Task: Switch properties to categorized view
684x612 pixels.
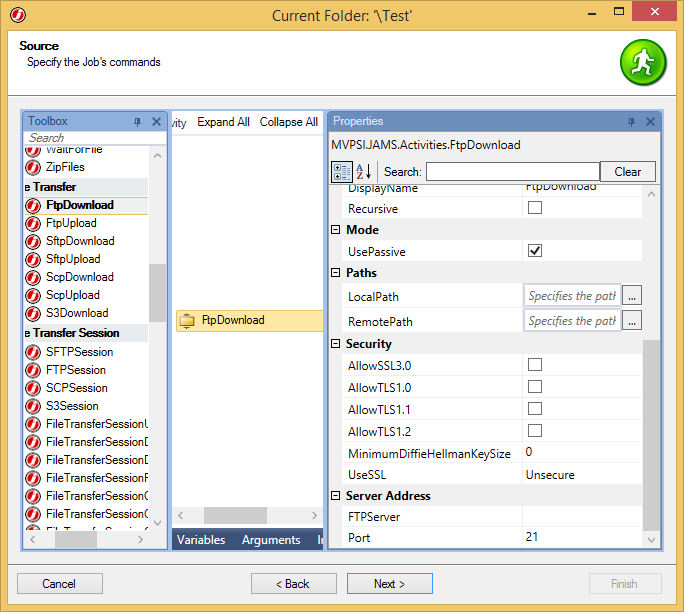Action: pos(342,172)
